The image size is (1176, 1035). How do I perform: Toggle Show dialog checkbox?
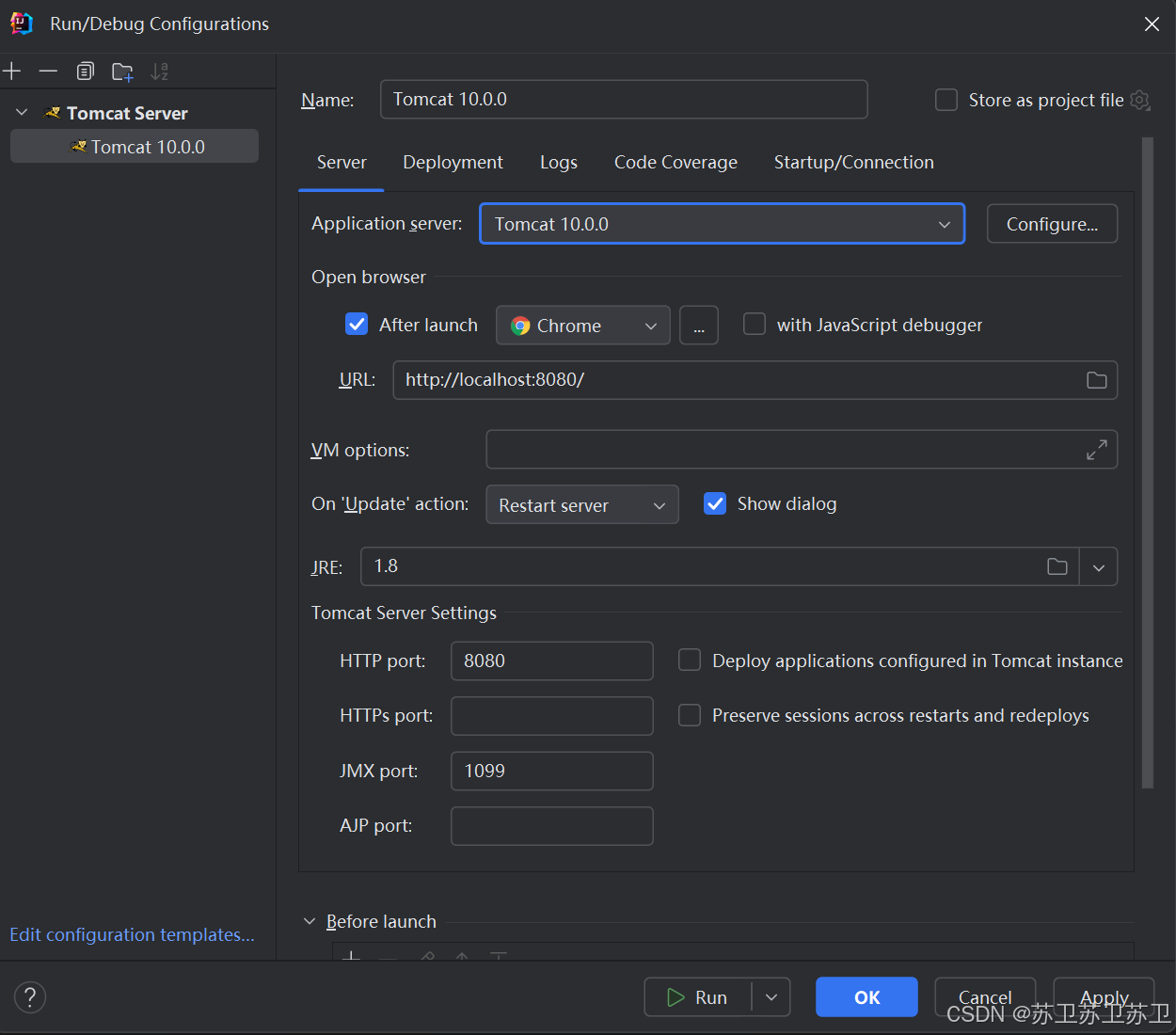715,503
